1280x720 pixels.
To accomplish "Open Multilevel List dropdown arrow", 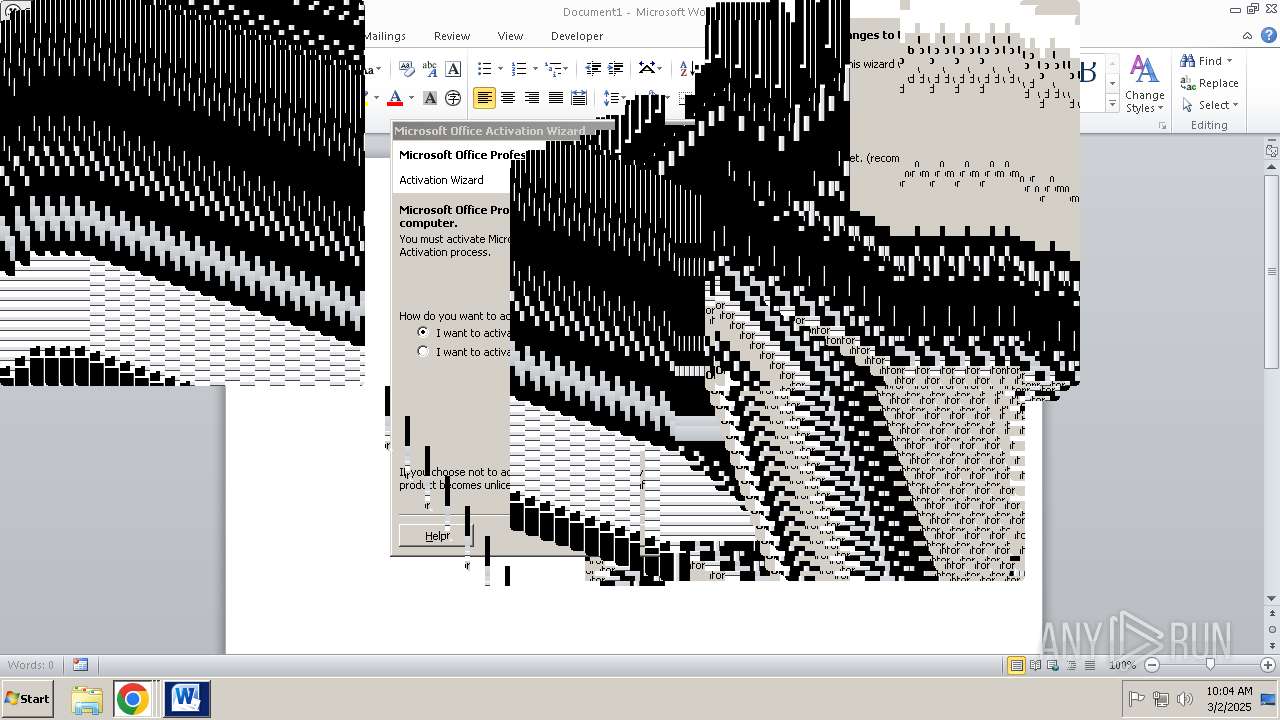I will [x=567, y=69].
